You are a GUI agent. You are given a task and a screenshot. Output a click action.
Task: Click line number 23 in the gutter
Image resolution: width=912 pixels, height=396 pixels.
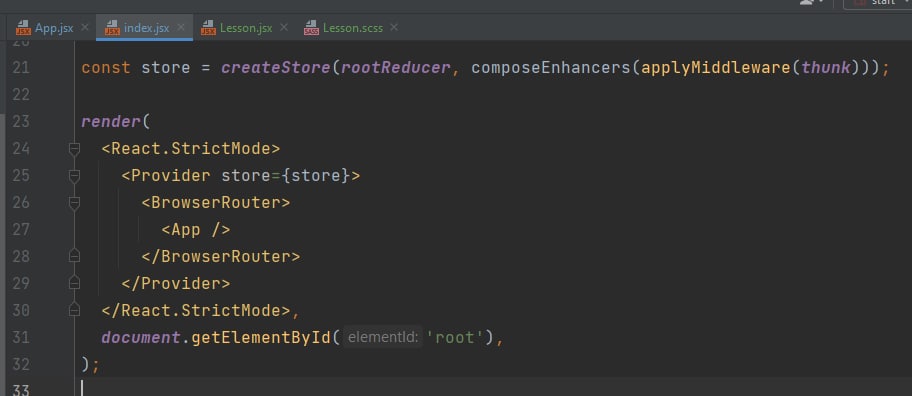pyautogui.click(x=20, y=122)
